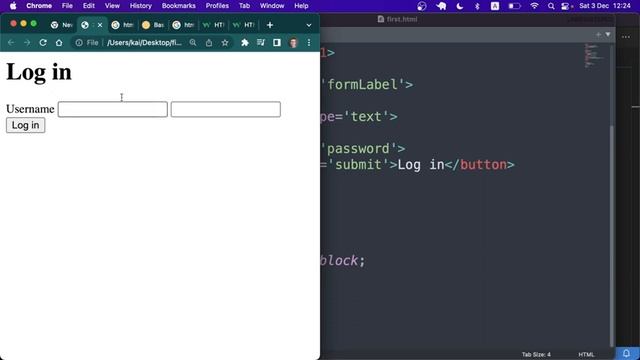Click the address bar URL
The image size is (640, 360).
(x=144, y=42)
